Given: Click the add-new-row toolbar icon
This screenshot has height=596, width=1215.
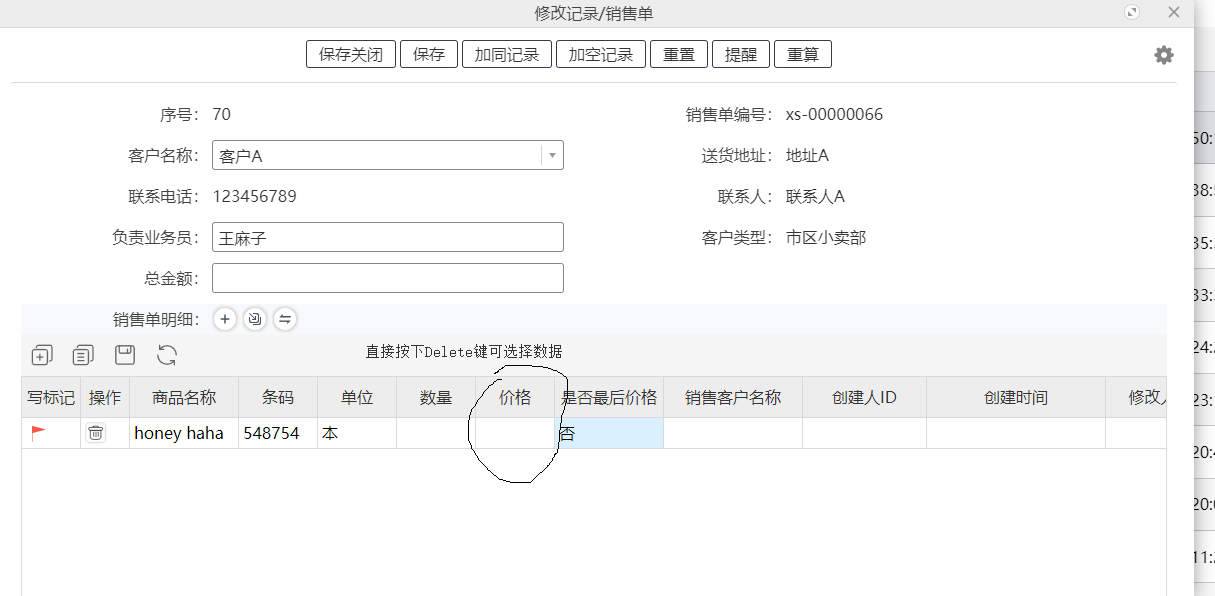Looking at the screenshot, I should coord(42,354).
